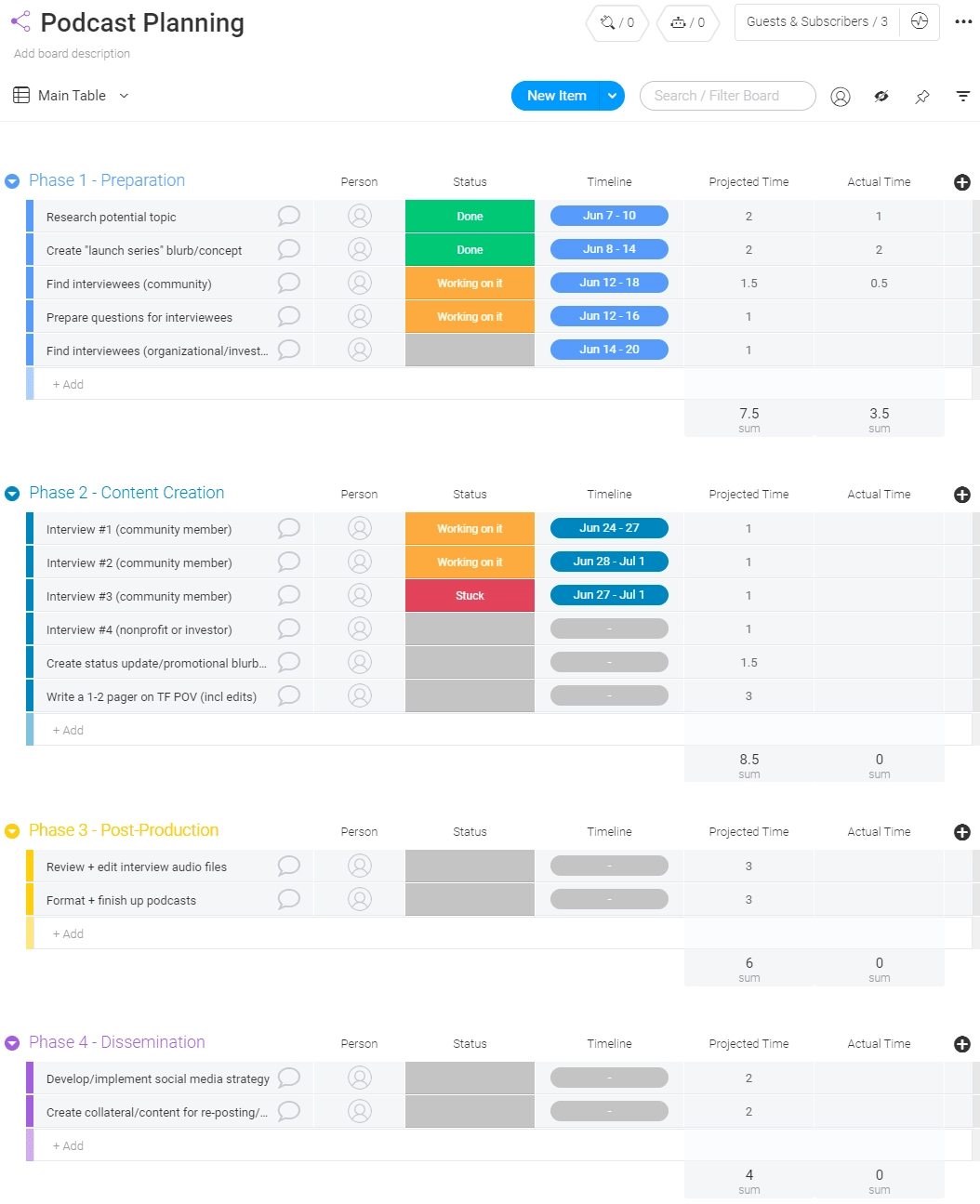Open the New Item dropdown arrow

click(612, 96)
